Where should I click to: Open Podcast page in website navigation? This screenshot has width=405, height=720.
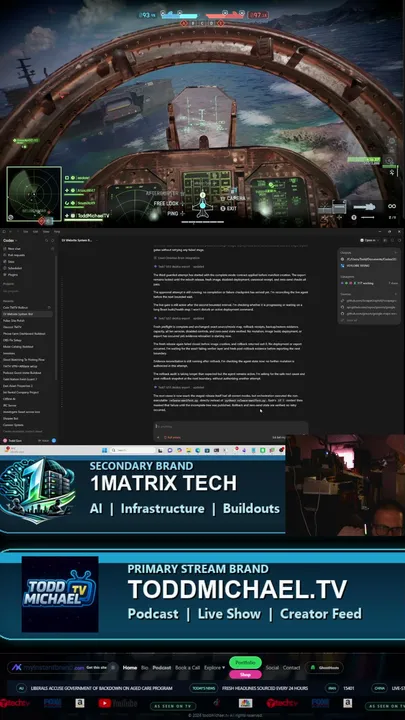(162, 668)
